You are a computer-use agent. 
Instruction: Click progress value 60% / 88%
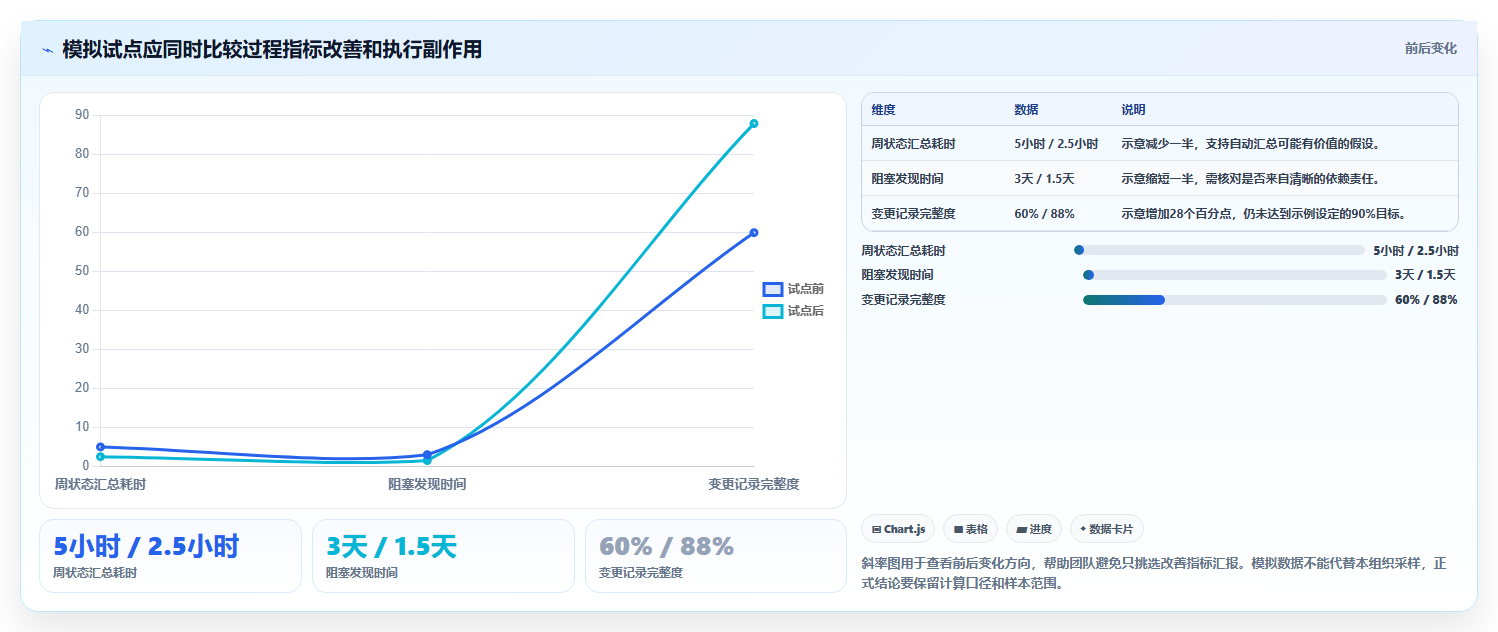1426,299
